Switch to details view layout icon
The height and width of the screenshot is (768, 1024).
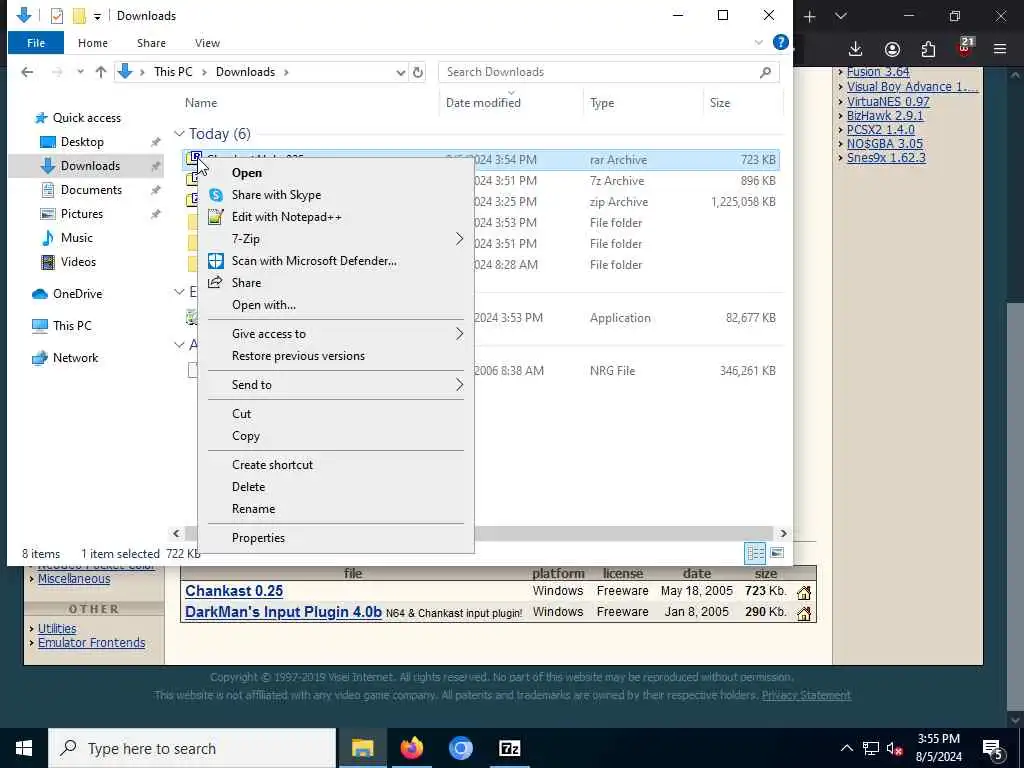756,553
